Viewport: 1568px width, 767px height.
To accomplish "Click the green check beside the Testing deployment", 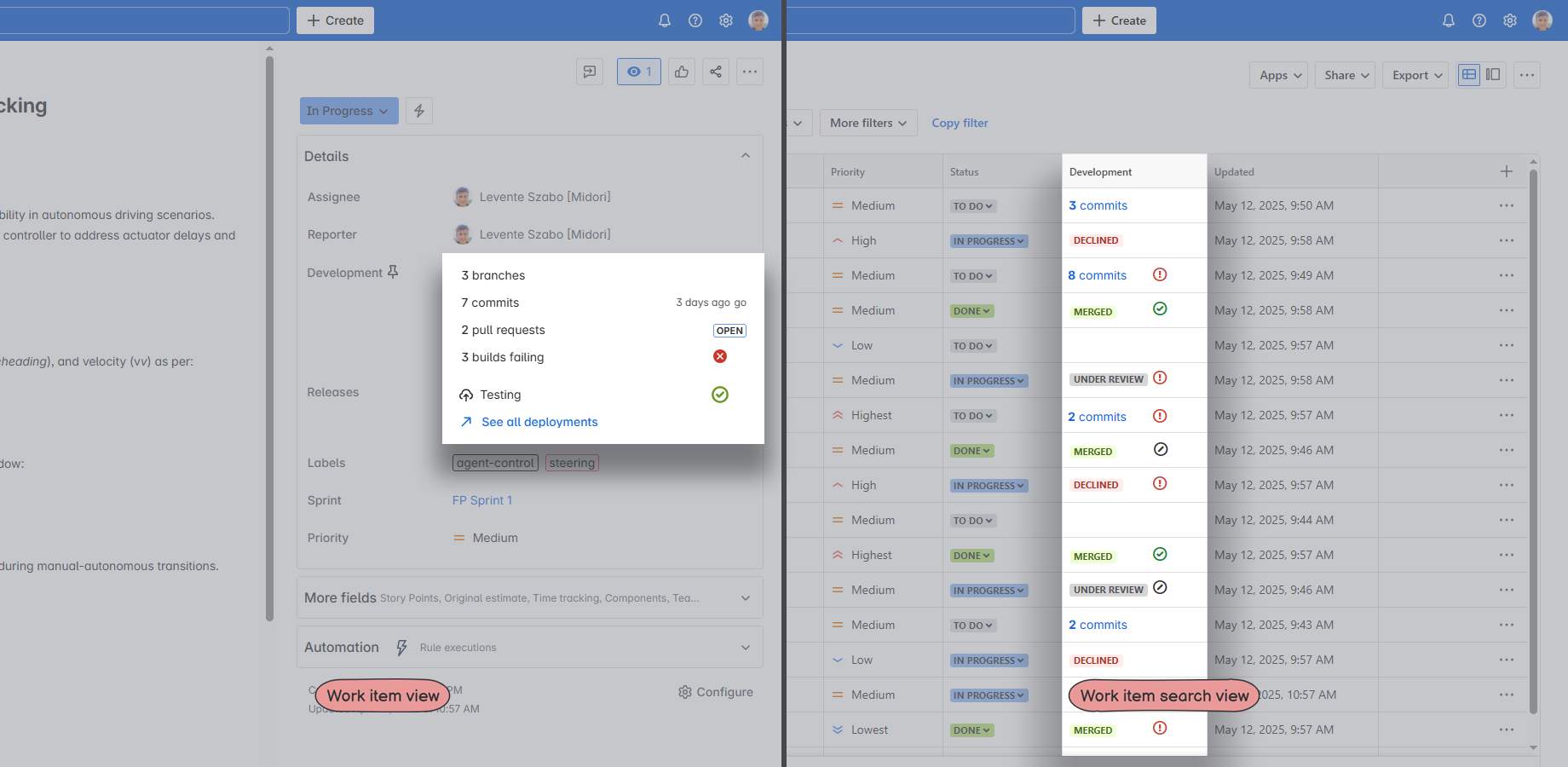I will pos(720,395).
